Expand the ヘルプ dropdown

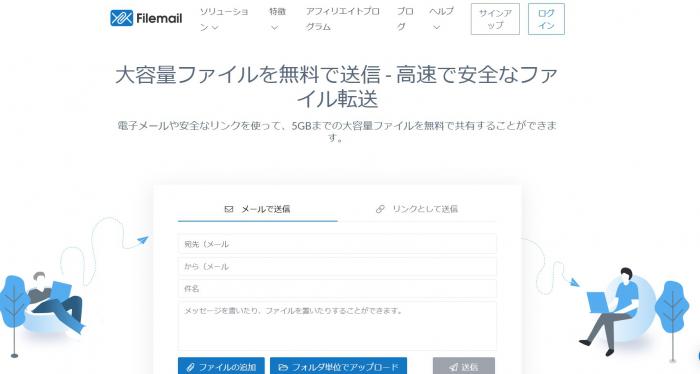pos(441,19)
